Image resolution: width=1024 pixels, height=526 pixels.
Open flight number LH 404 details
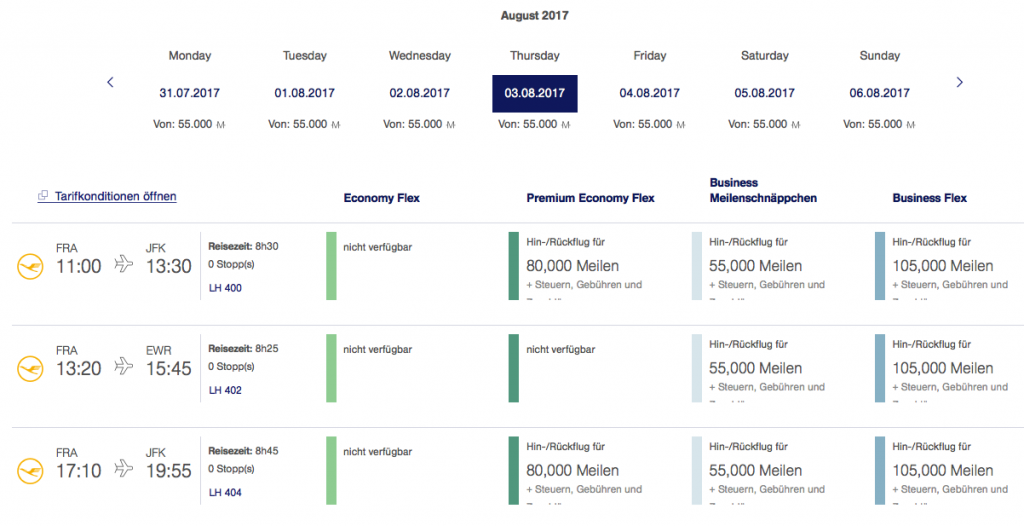(225, 492)
